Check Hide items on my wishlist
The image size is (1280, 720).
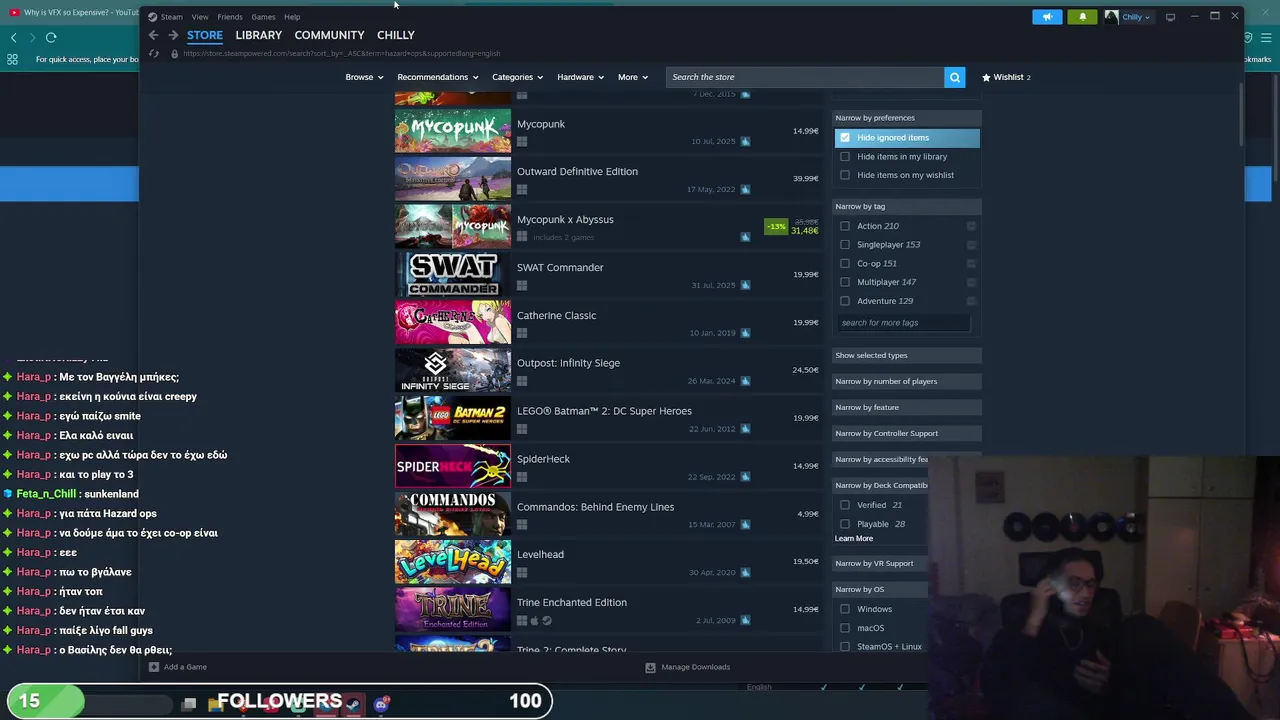[x=845, y=175]
